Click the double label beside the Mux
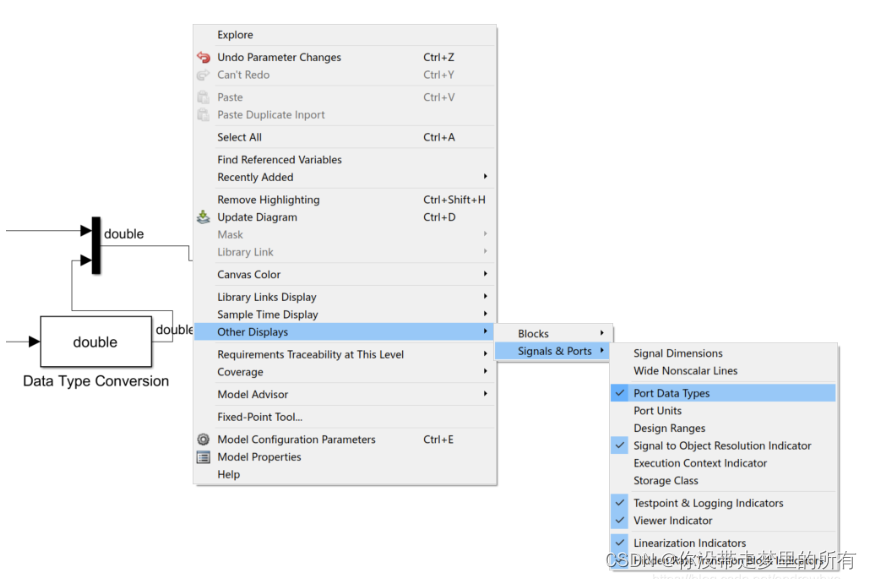 pos(124,234)
